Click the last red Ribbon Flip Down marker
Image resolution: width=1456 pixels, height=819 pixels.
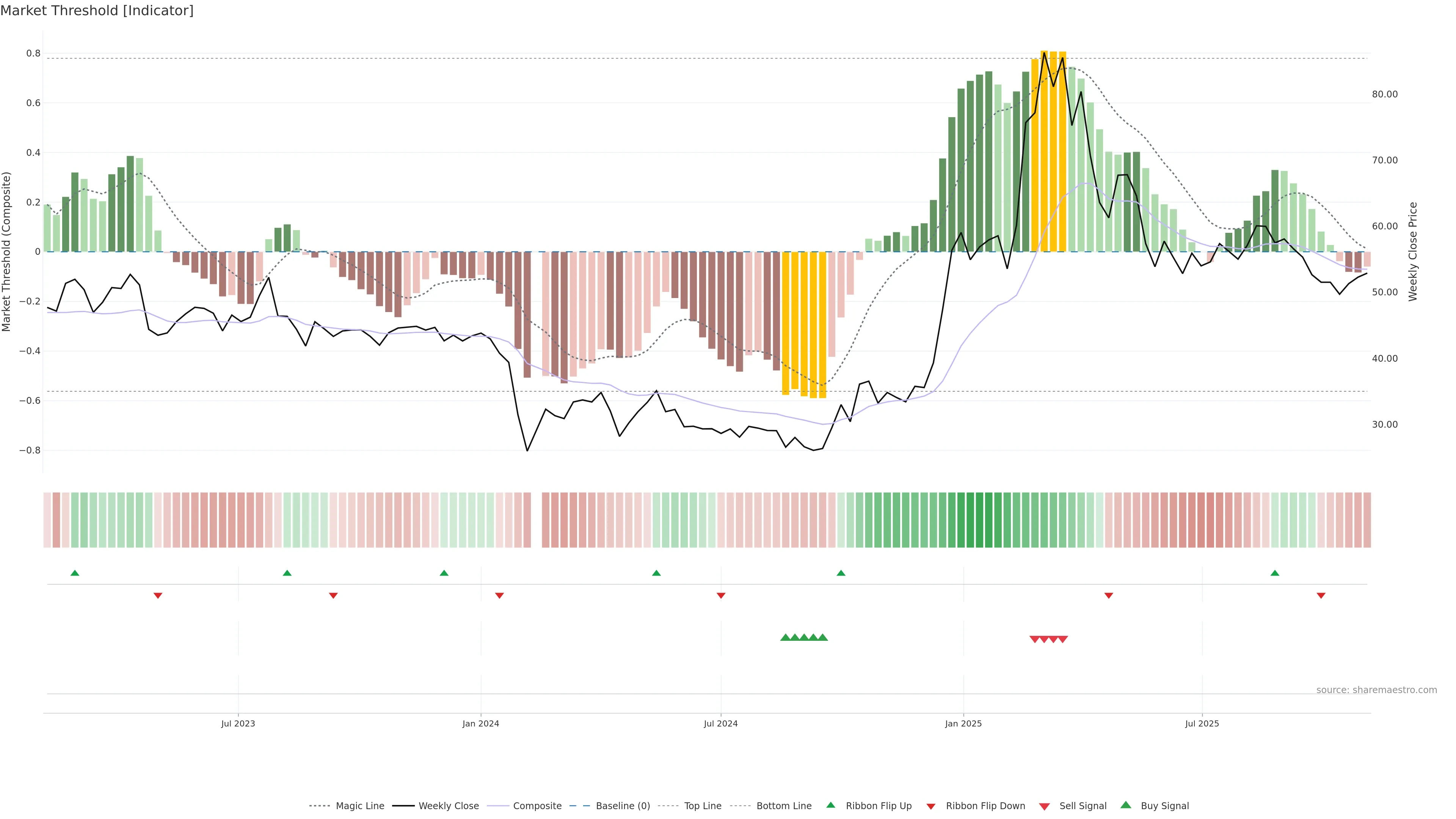tap(1321, 595)
